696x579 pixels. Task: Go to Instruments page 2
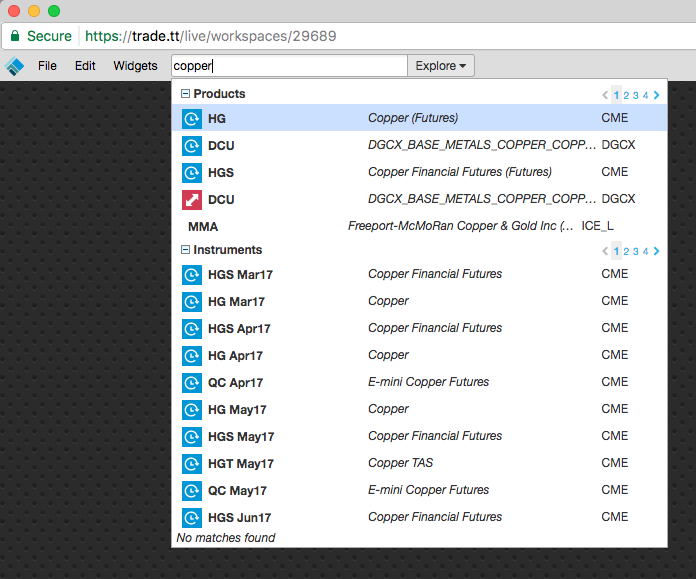[x=626, y=251]
